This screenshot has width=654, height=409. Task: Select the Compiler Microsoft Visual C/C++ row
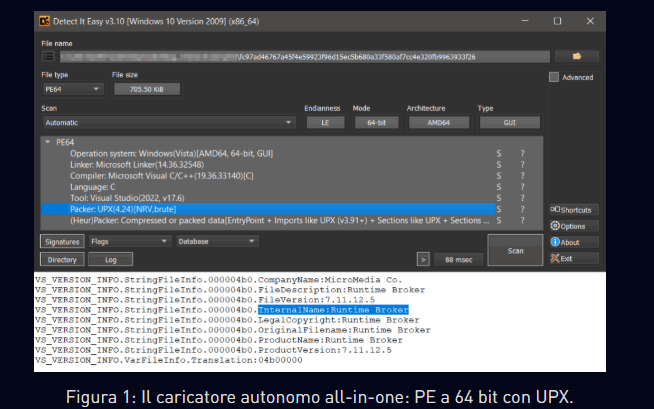click(268, 176)
